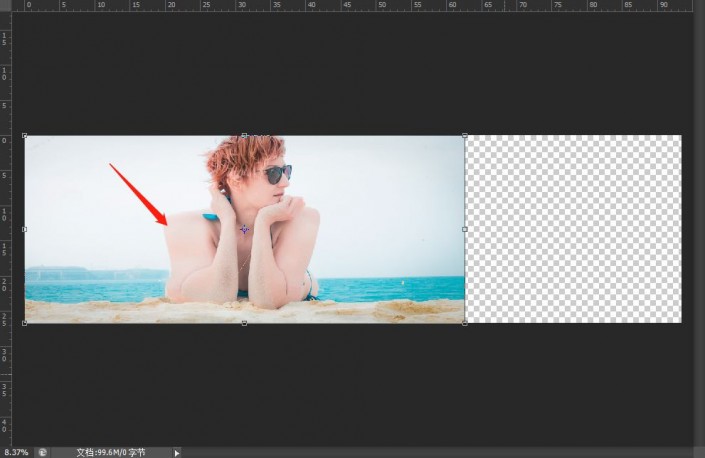The image size is (705, 458).
Task: Click the vertical ruler near the top 15 mark
Action: tap(4, 39)
